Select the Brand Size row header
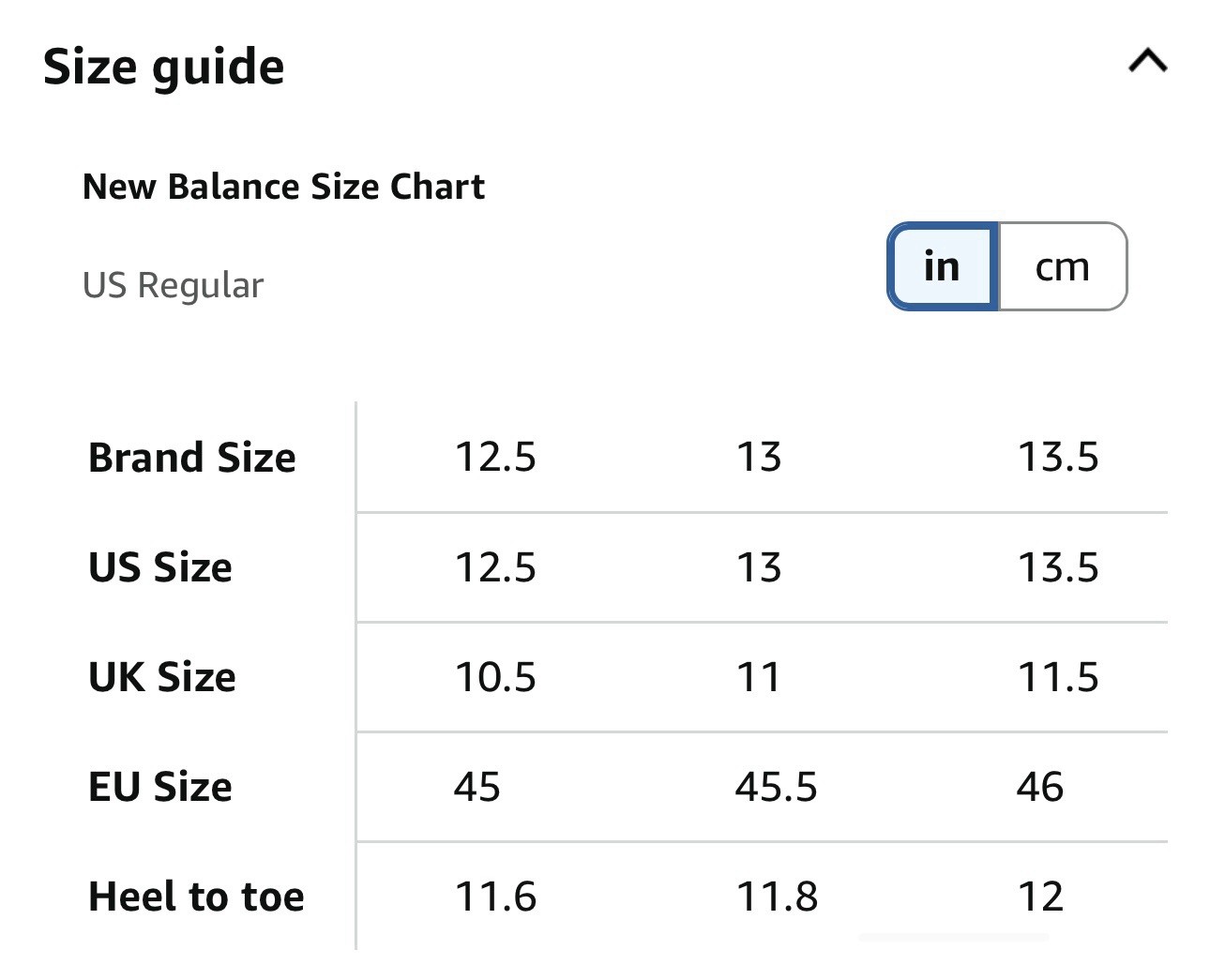1210x980 pixels. [x=192, y=458]
